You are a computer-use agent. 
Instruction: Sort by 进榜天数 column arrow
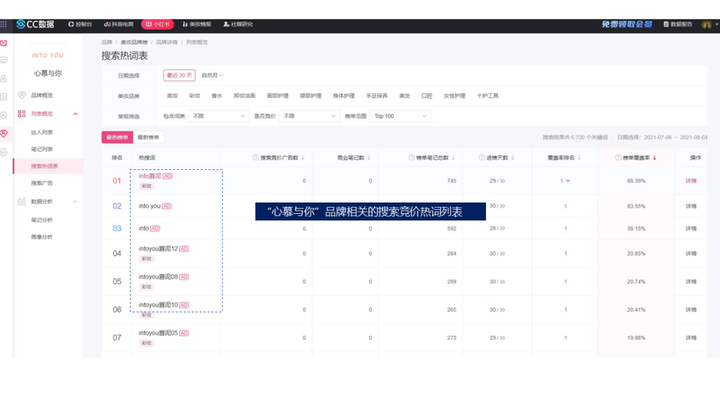512,158
